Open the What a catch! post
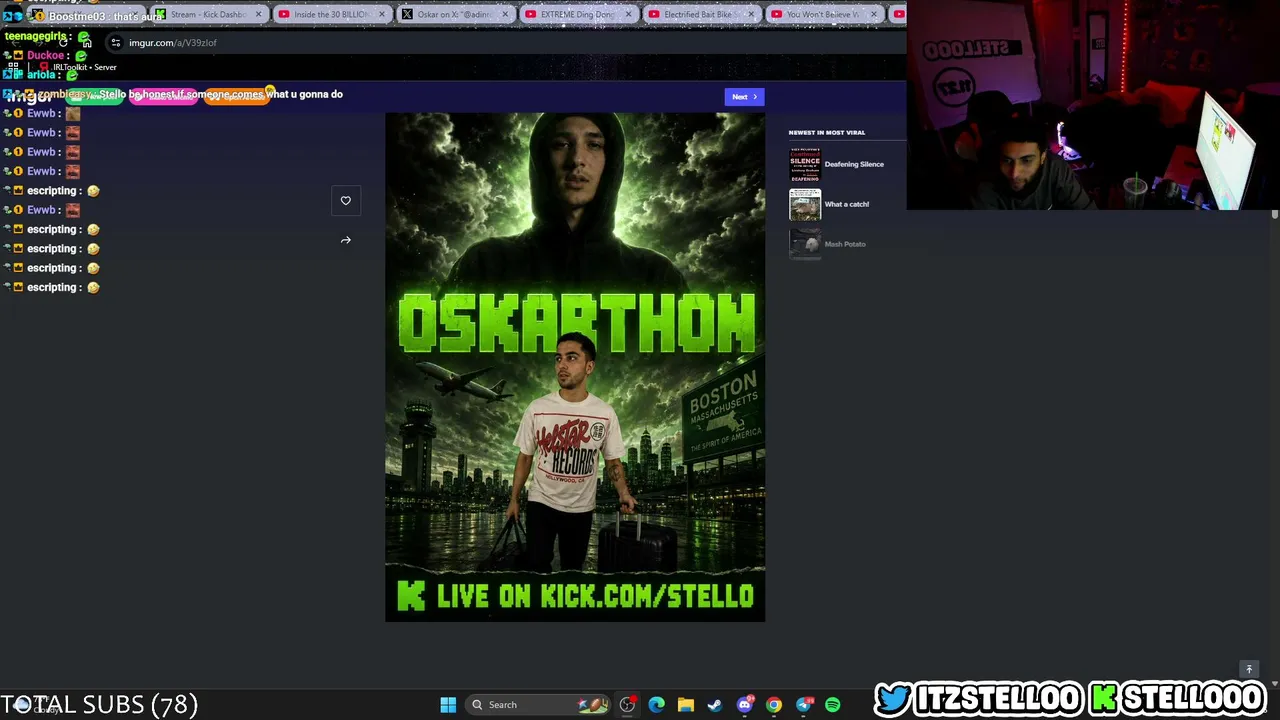Screen dimensions: 1280x720 coord(847,204)
